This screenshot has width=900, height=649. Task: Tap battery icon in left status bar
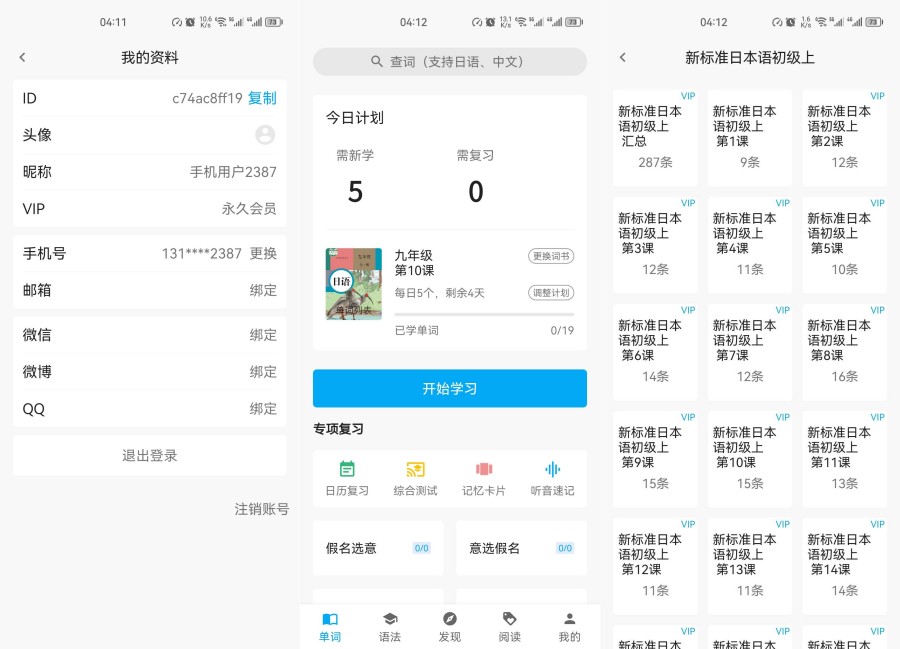pyautogui.click(x=274, y=22)
